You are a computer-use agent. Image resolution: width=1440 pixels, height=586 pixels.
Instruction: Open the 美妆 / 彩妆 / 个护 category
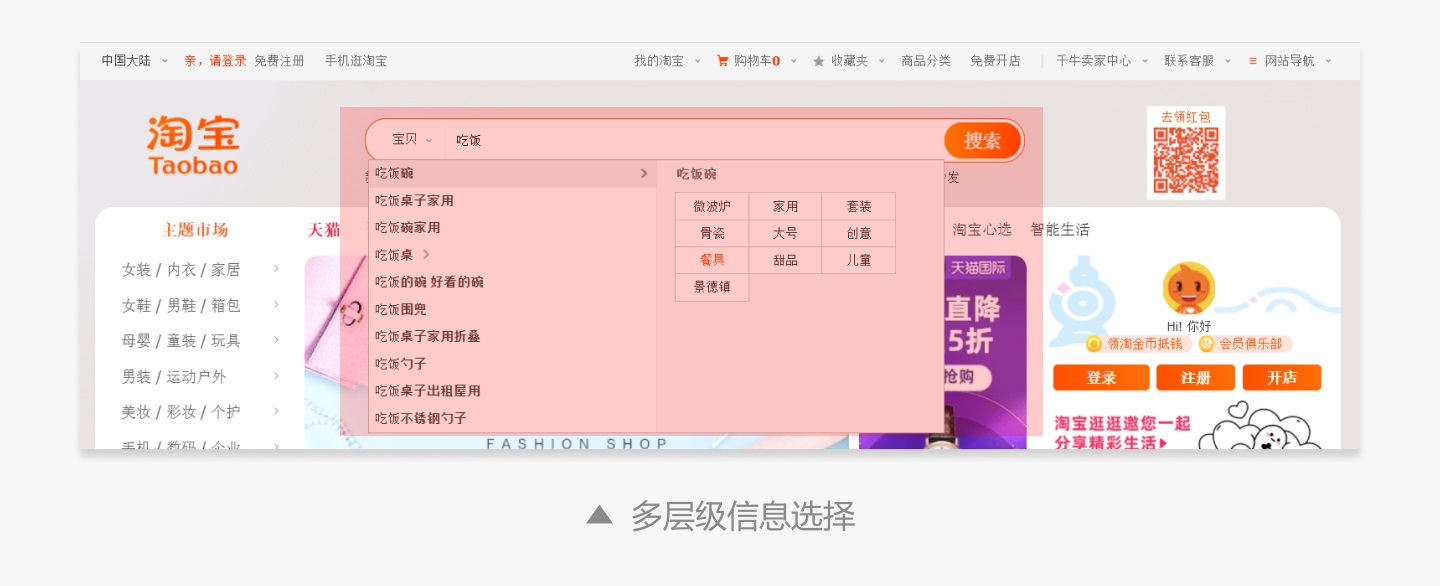tap(181, 412)
